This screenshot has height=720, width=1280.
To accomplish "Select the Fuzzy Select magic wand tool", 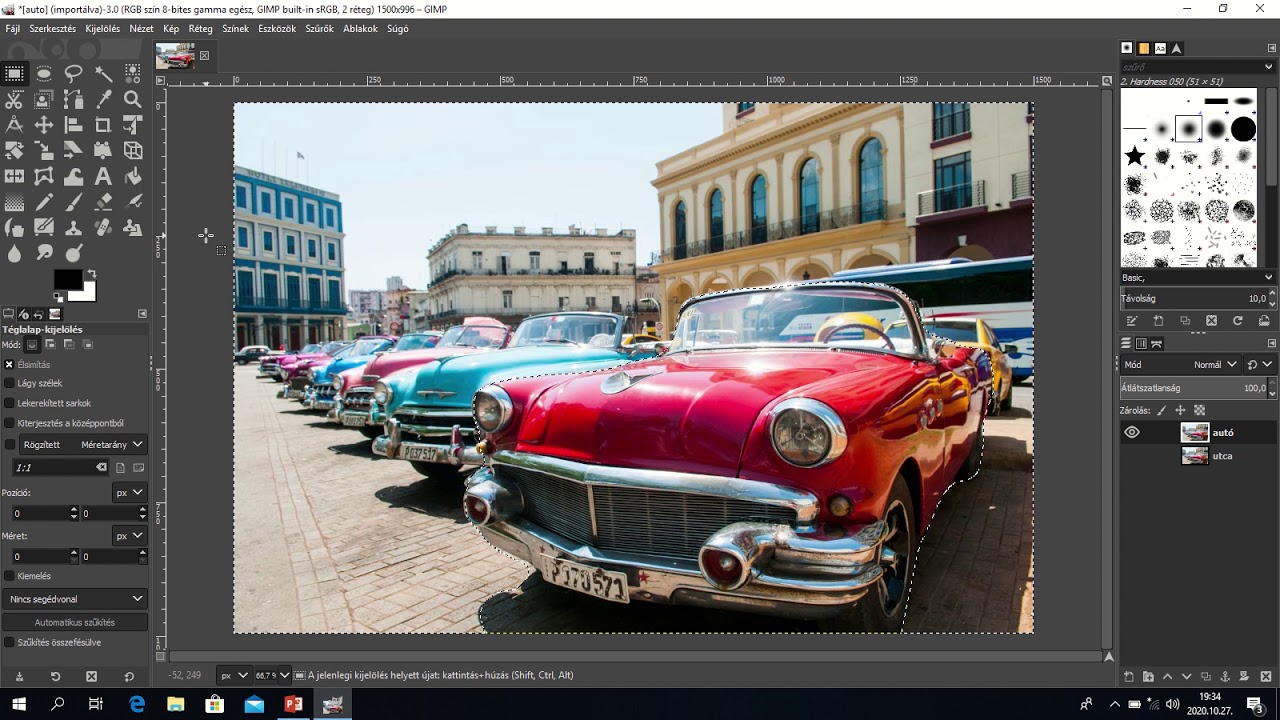I will pos(103,73).
